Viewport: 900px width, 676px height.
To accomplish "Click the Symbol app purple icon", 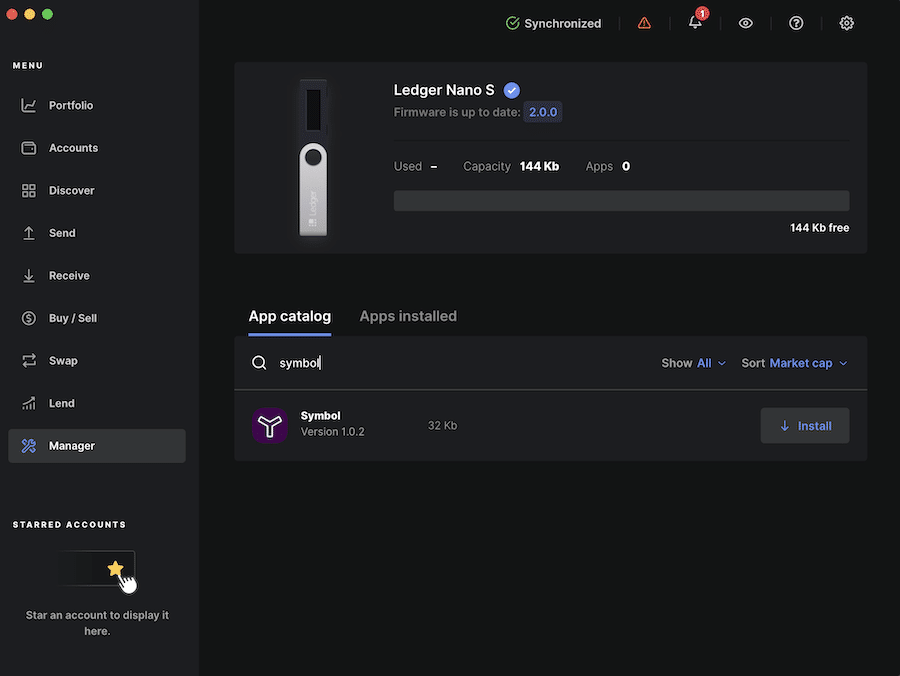I will (270, 425).
